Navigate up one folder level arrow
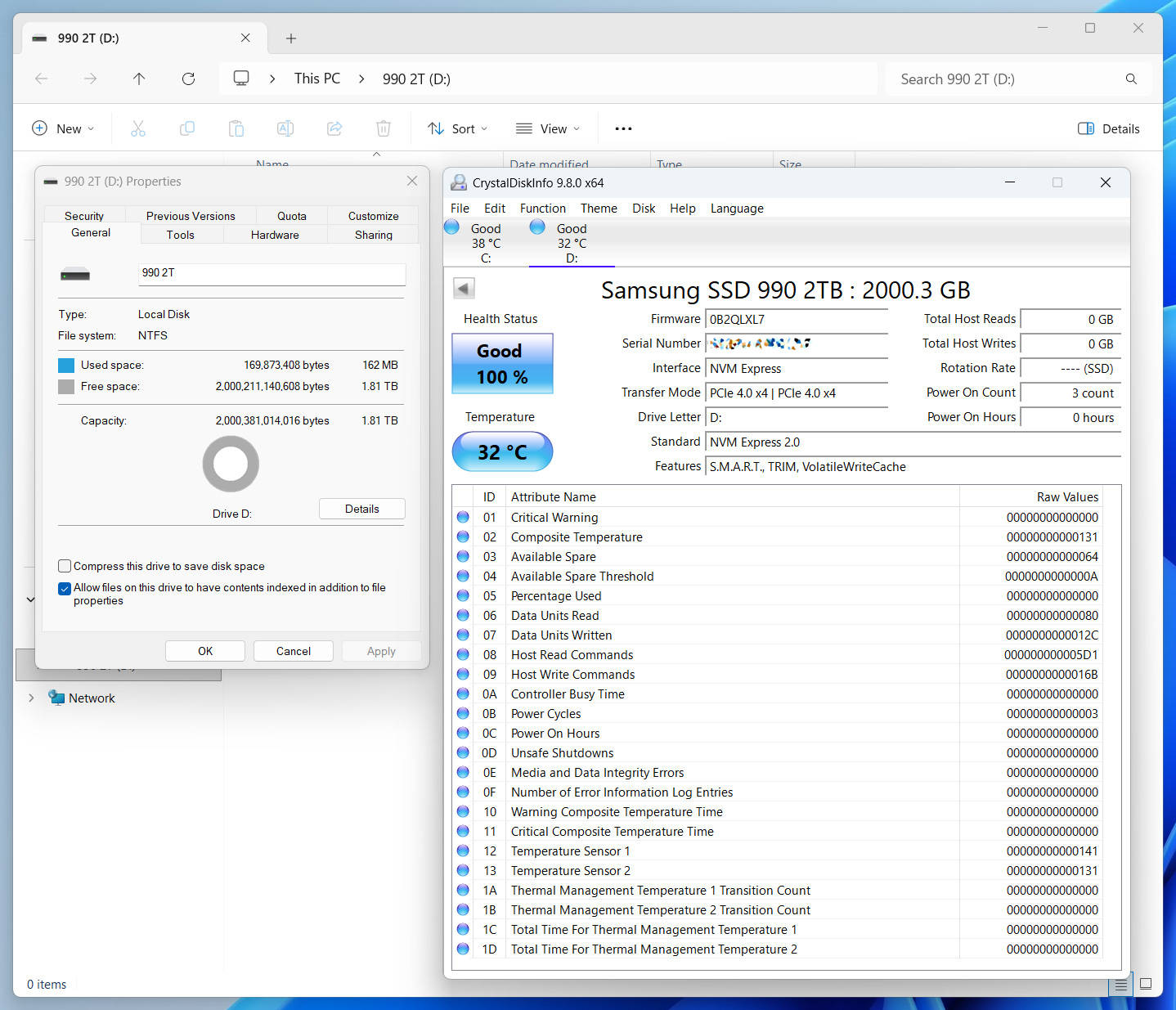The width and height of the screenshot is (1176, 1010). pyautogui.click(x=139, y=79)
